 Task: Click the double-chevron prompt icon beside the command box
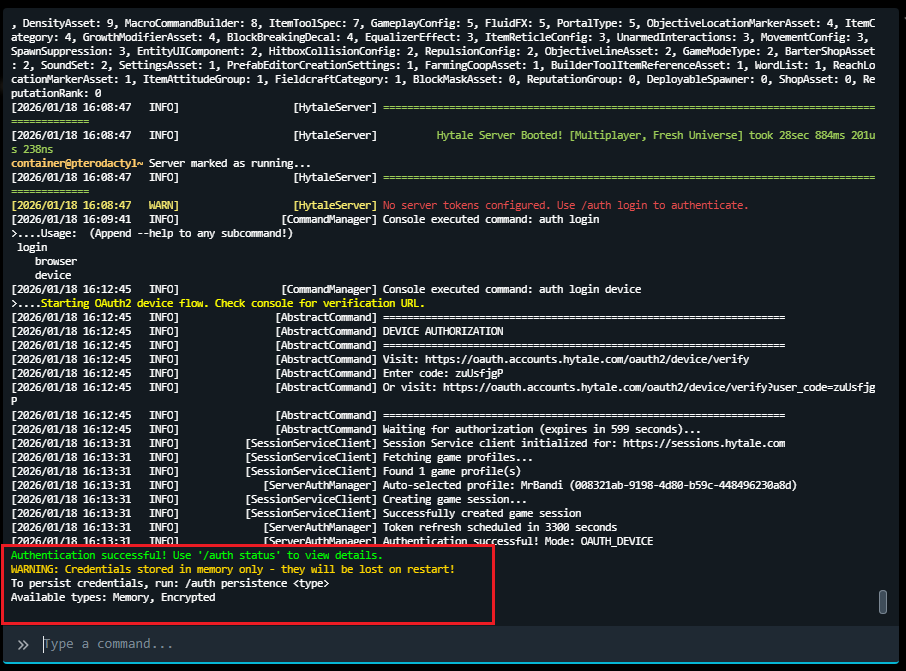pyautogui.click(x=23, y=644)
